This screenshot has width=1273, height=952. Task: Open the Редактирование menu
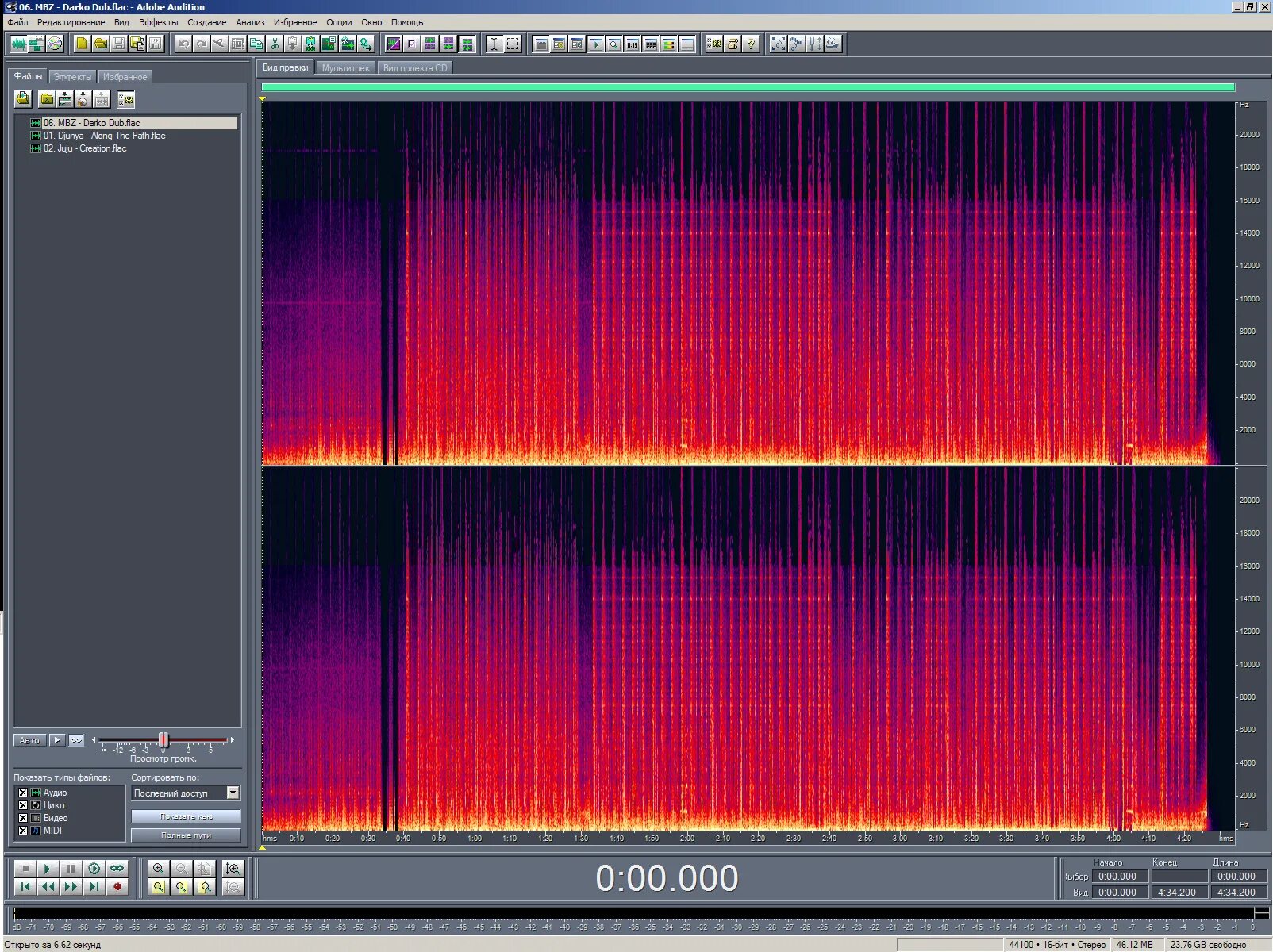pyautogui.click(x=71, y=22)
